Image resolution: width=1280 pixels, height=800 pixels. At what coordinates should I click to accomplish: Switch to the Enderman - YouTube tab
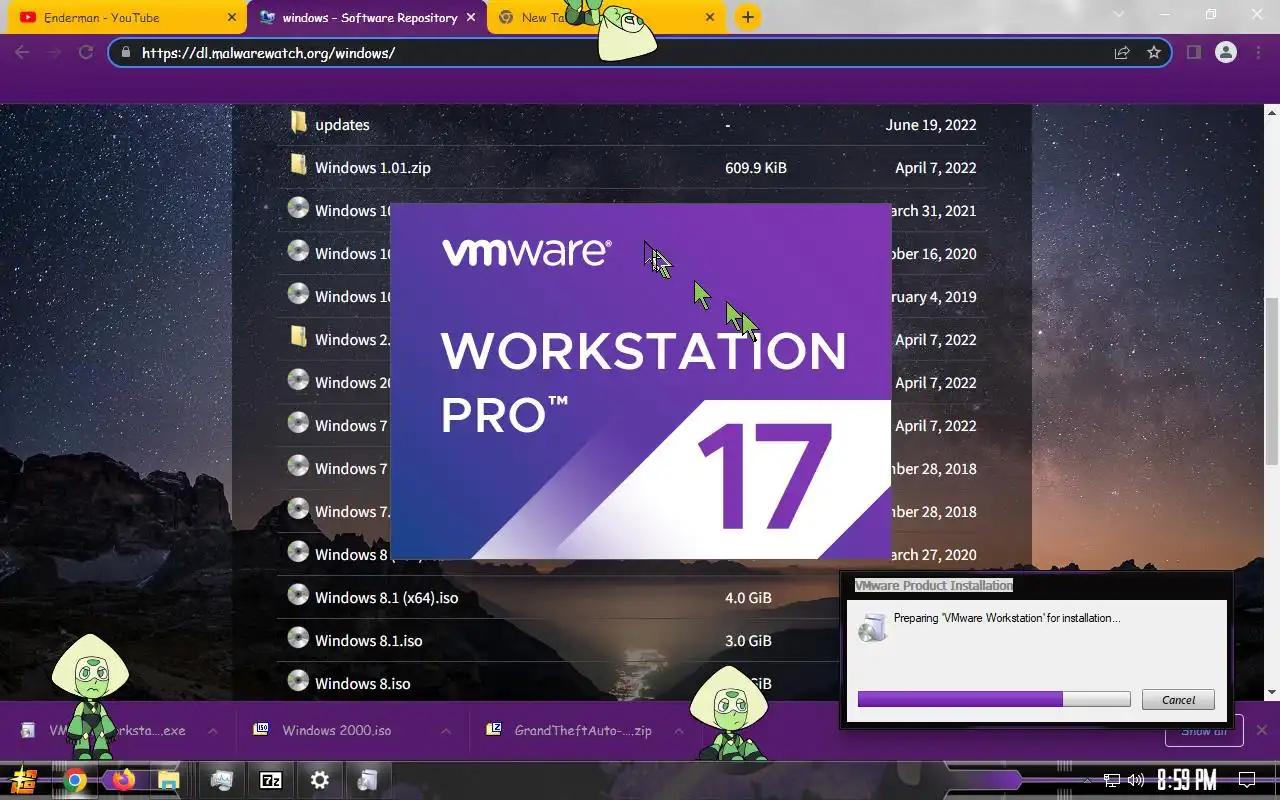(122, 17)
